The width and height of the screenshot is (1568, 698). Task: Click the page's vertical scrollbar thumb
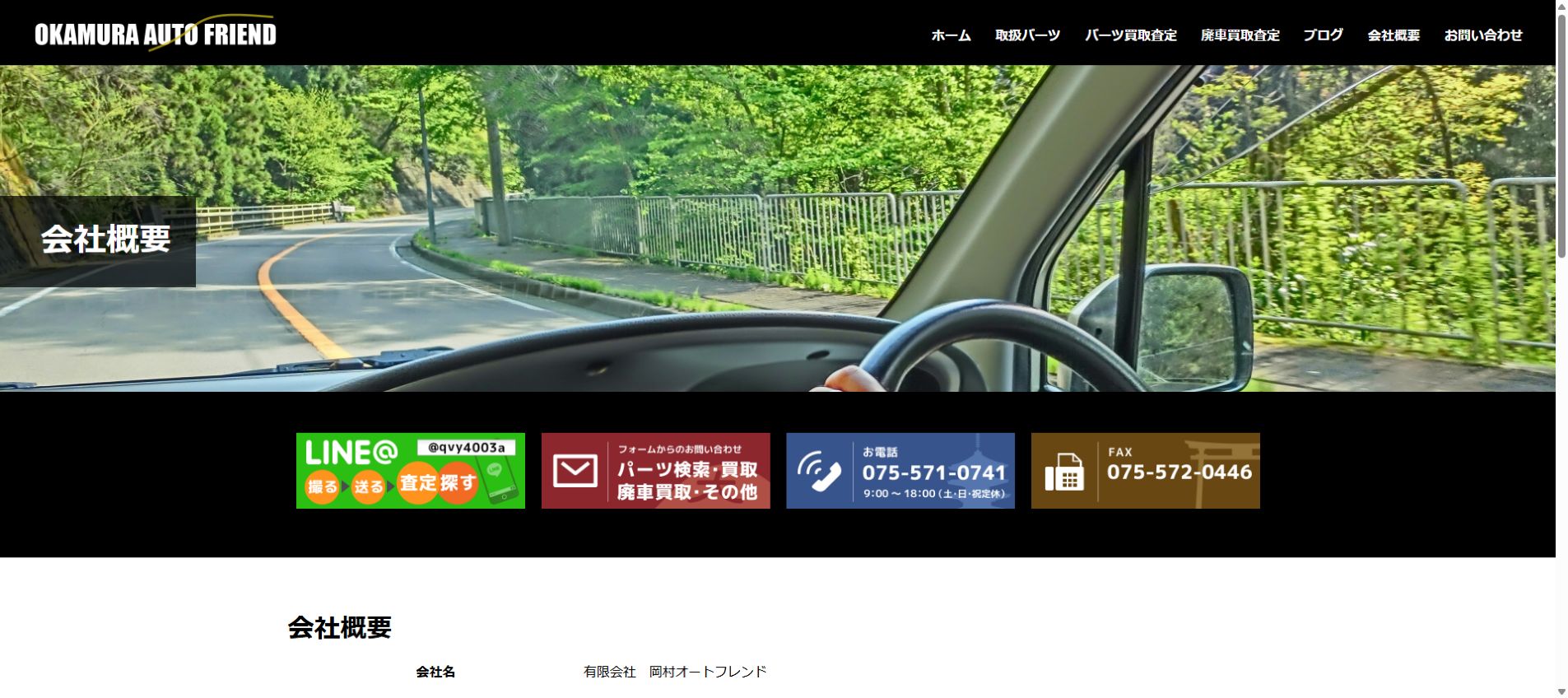pyautogui.click(x=1561, y=136)
